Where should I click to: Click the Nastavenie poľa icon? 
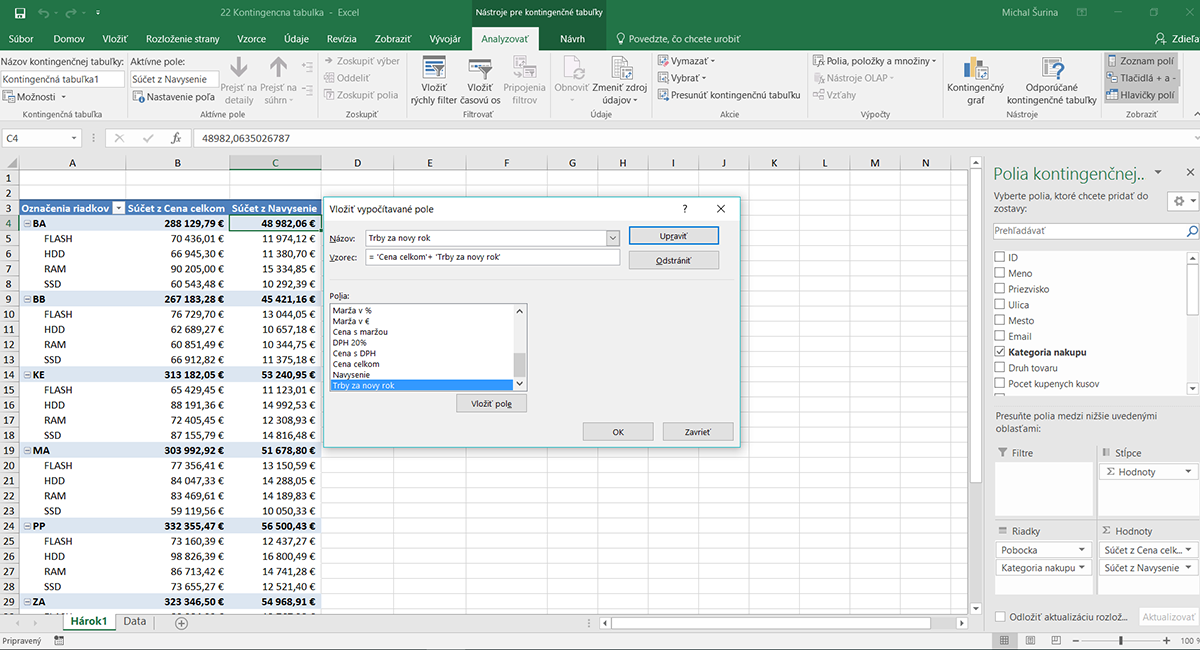tap(140, 96)
